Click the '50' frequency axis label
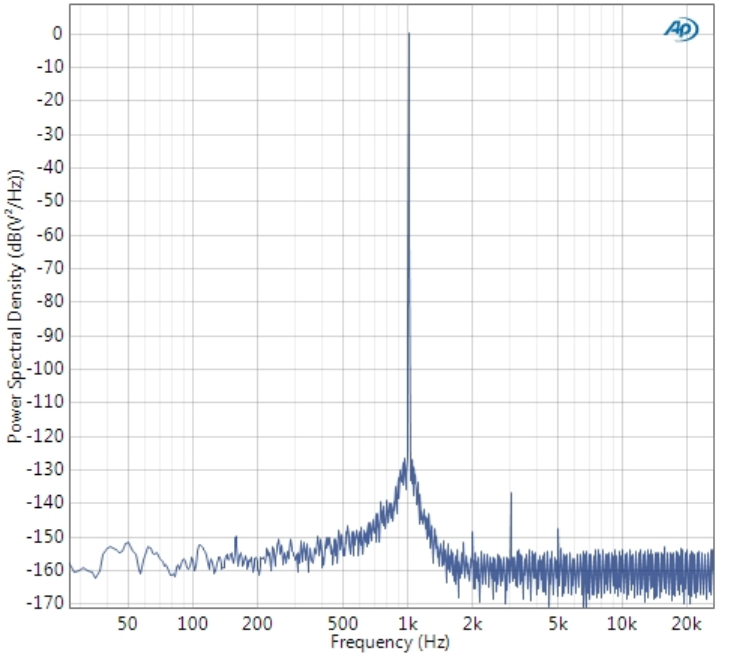 127,623
